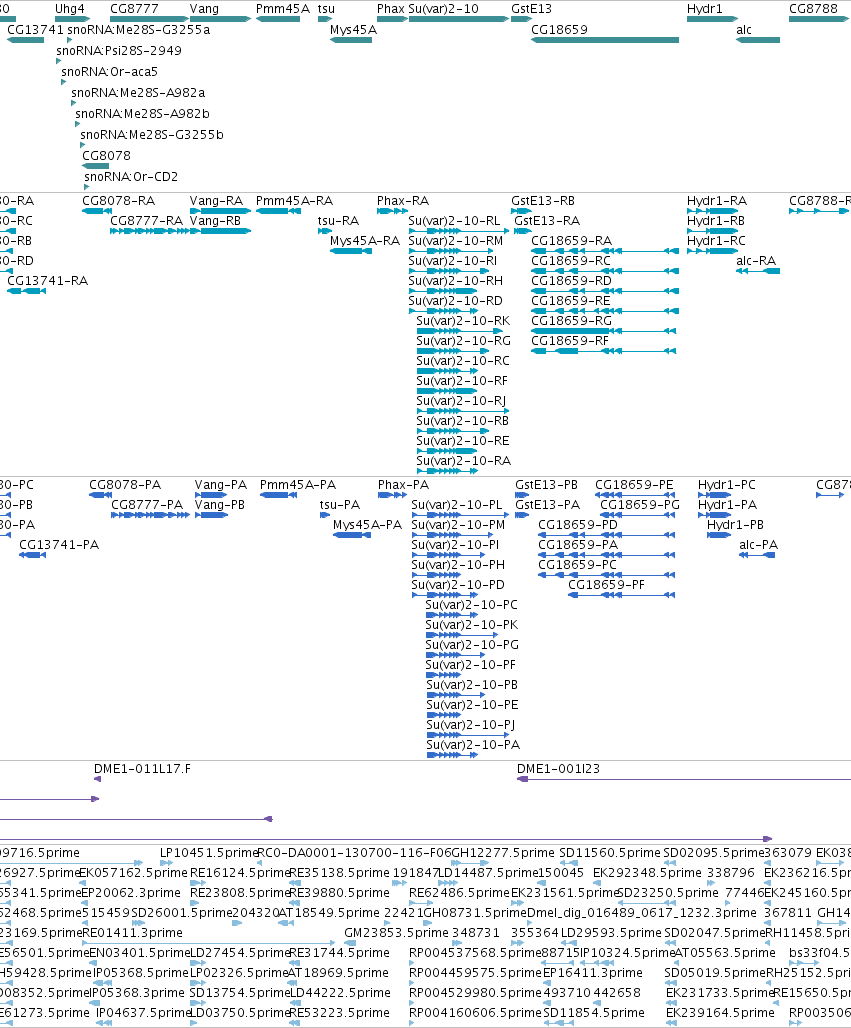The height and width of the screenshot is (1028, 851).
Task: Select the SD11560.5prime EST label
Action: (610, 853)
